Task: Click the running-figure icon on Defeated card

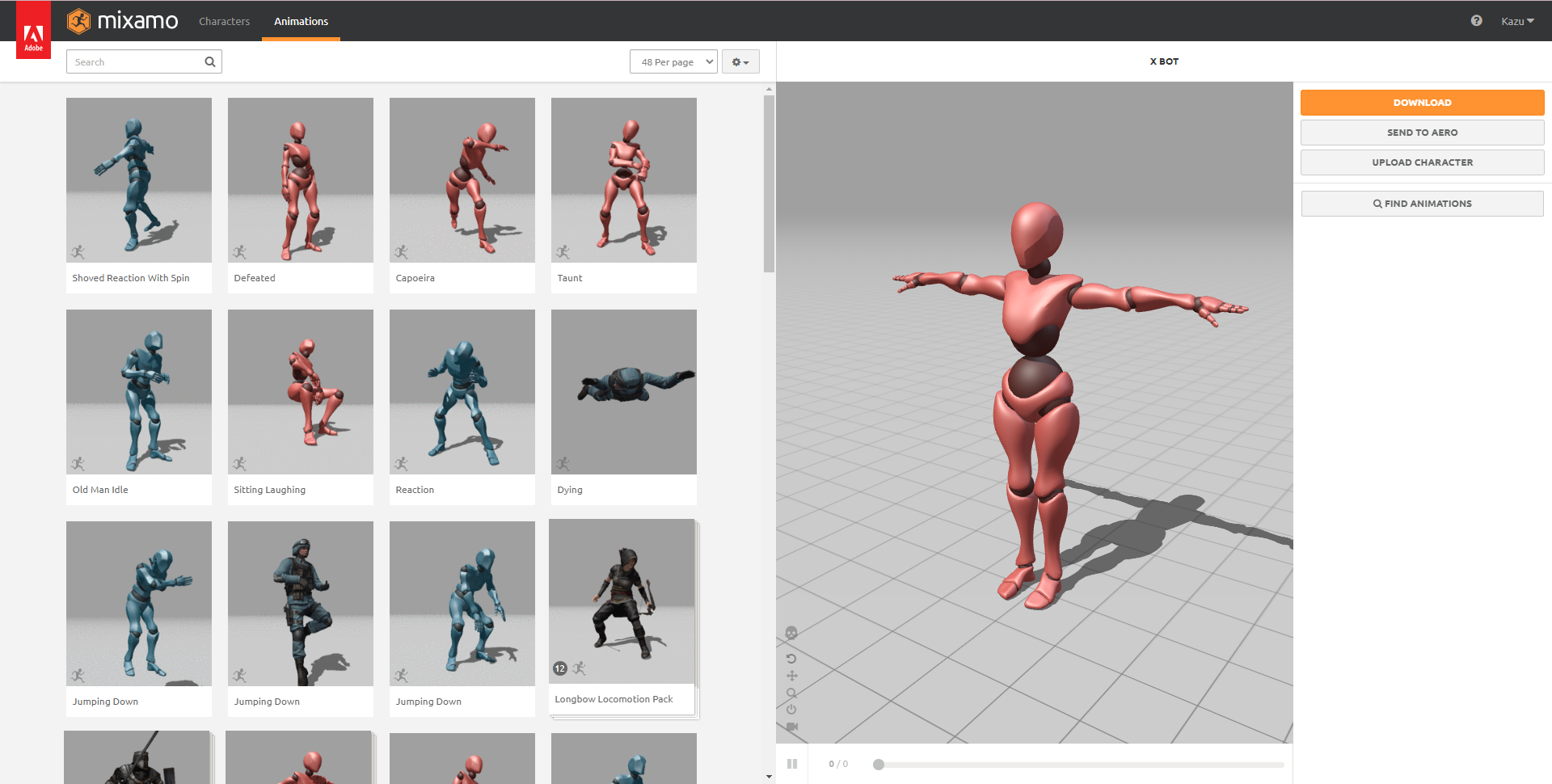Action: pyautogui.click(x=239, y=252)
